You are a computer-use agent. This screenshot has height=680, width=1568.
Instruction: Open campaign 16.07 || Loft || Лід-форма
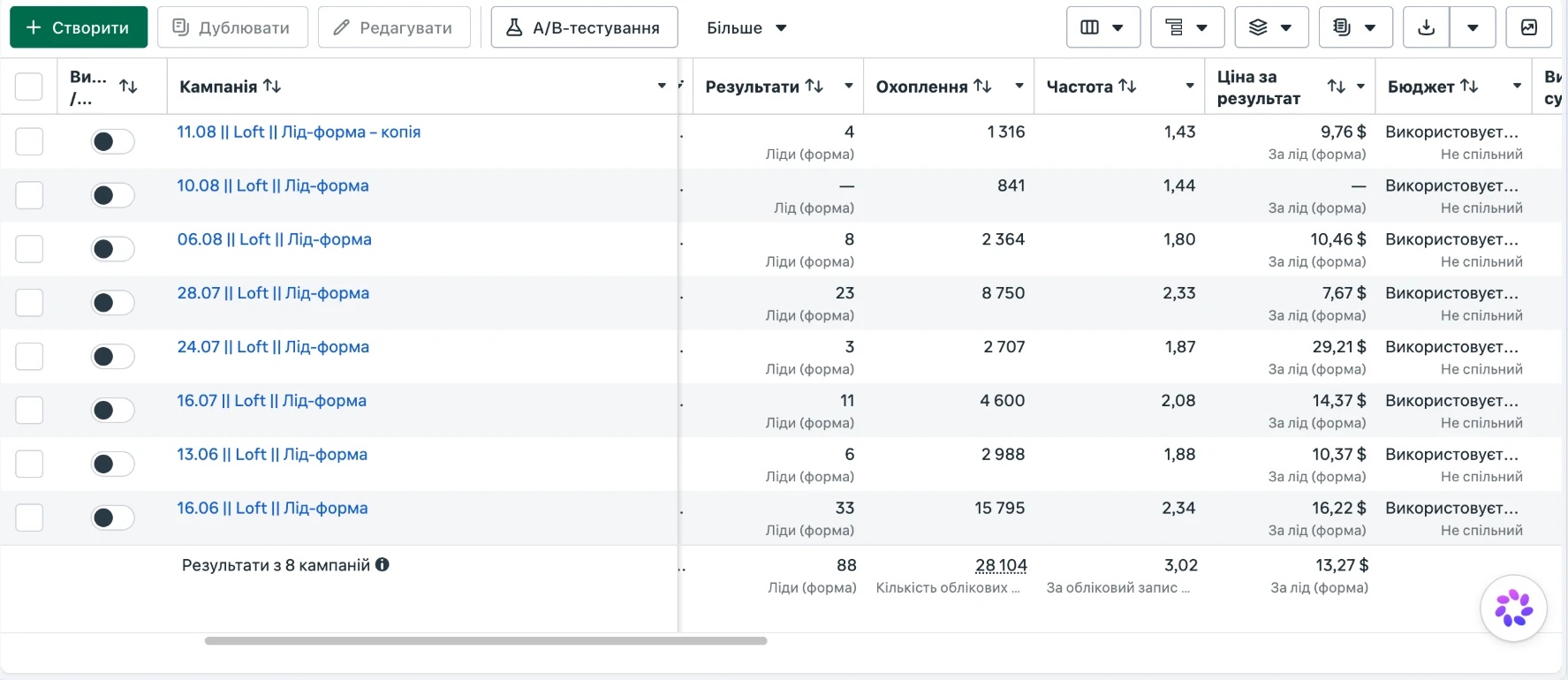pos(271,401)
